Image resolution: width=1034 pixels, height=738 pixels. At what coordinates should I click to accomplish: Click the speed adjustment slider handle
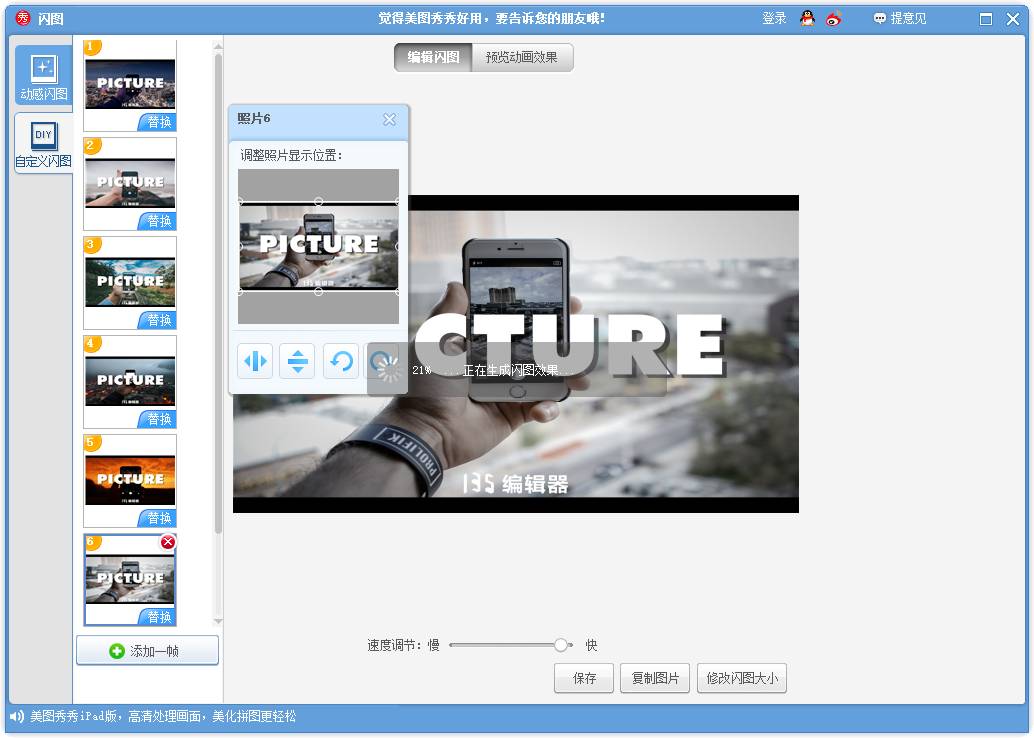pyautogui.click(x=561, y=645)
